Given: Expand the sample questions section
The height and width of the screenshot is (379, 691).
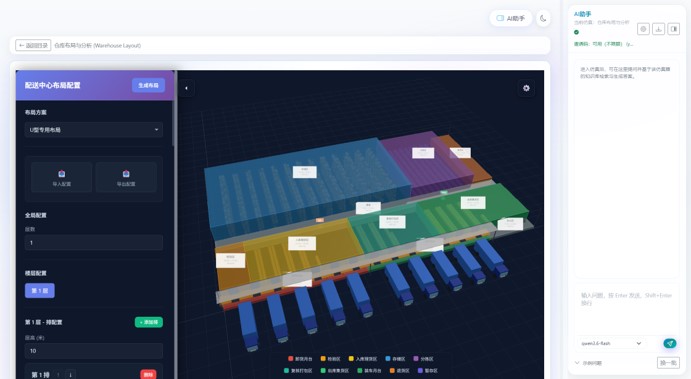Looking at the screenshot, I should point(589,363).
